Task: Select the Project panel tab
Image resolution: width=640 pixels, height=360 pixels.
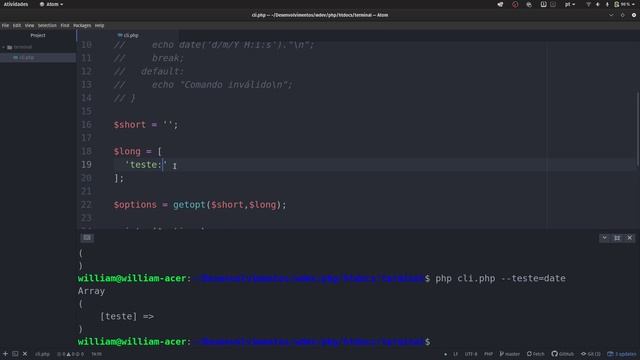Action: click(38, 36)
